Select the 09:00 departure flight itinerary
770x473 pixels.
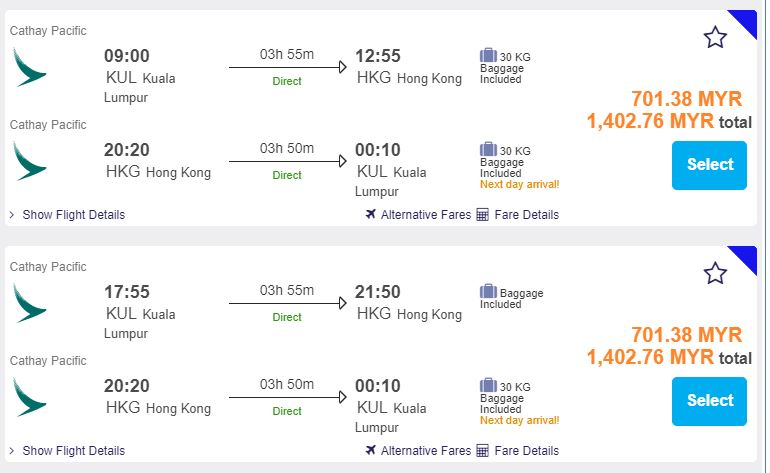coord(710,165)
